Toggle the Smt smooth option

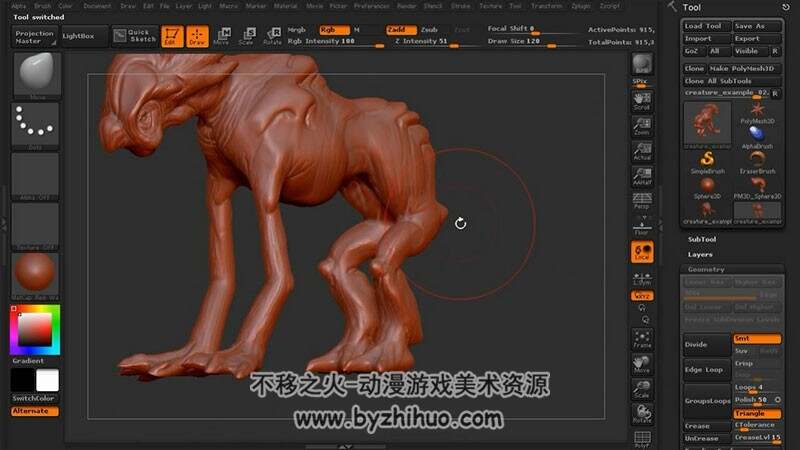[x=757, y=339]
